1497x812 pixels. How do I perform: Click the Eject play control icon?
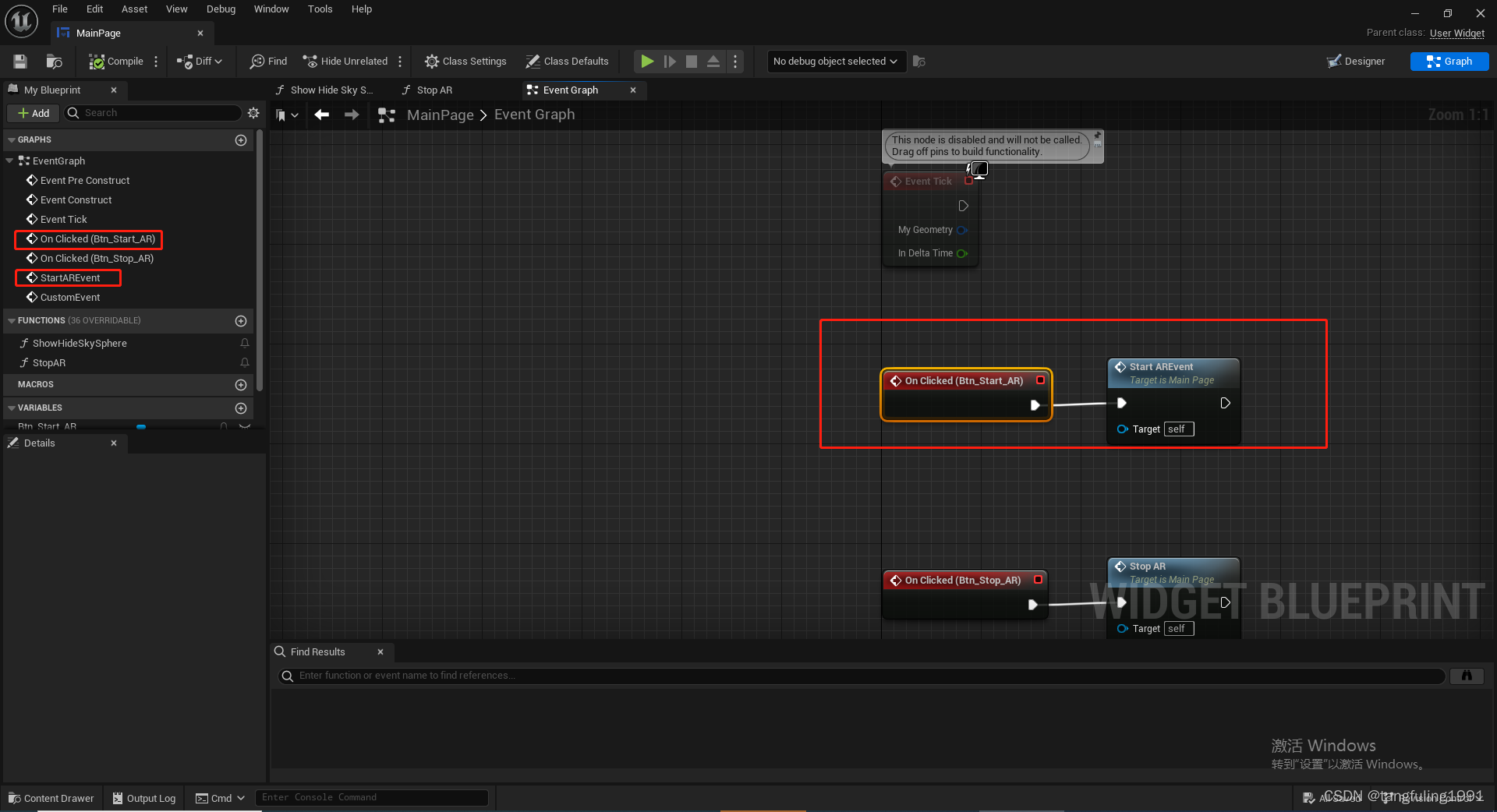(x=713, y=62)
